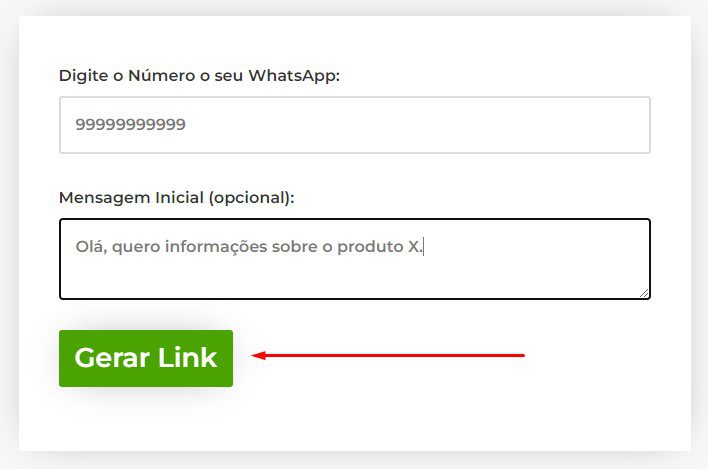Click the 'Mensagem Inicial (opcional)' label
708x469 pixels.
coord(177,198)
